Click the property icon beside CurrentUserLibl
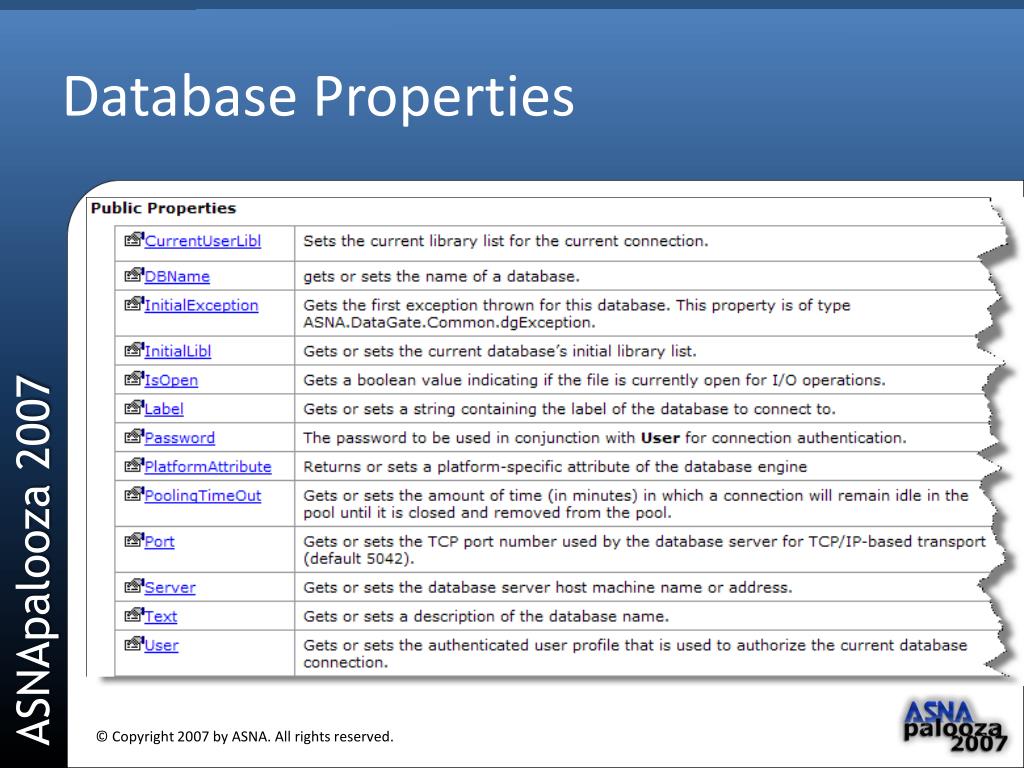This screenshot has width=1024, height=768. [x=134, y=239]
